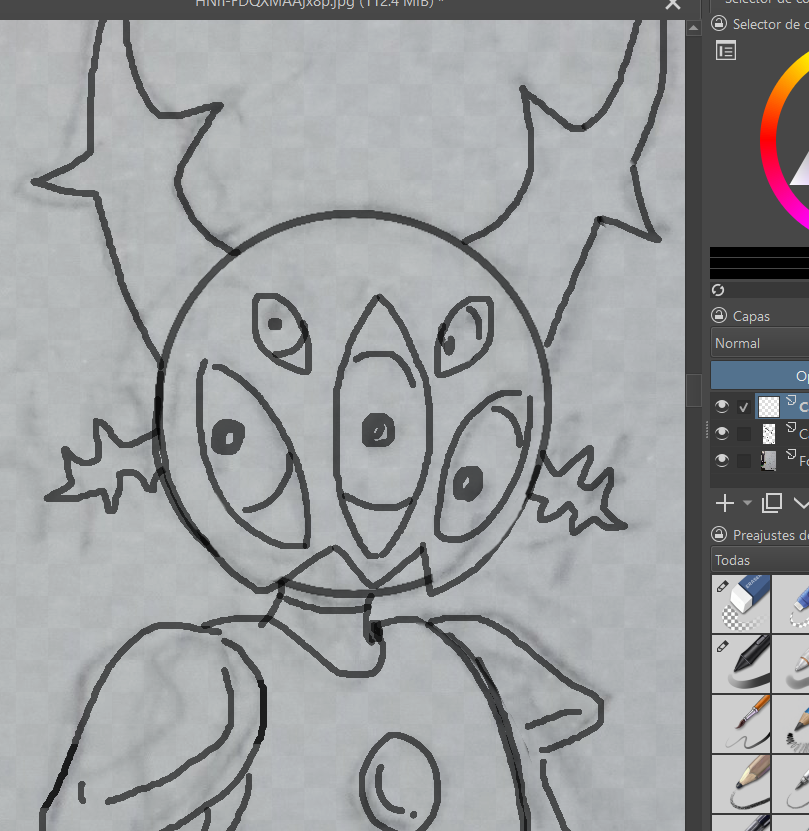Hide the middle speckled layer
809x831 pixels.
[x=722, y=434]
